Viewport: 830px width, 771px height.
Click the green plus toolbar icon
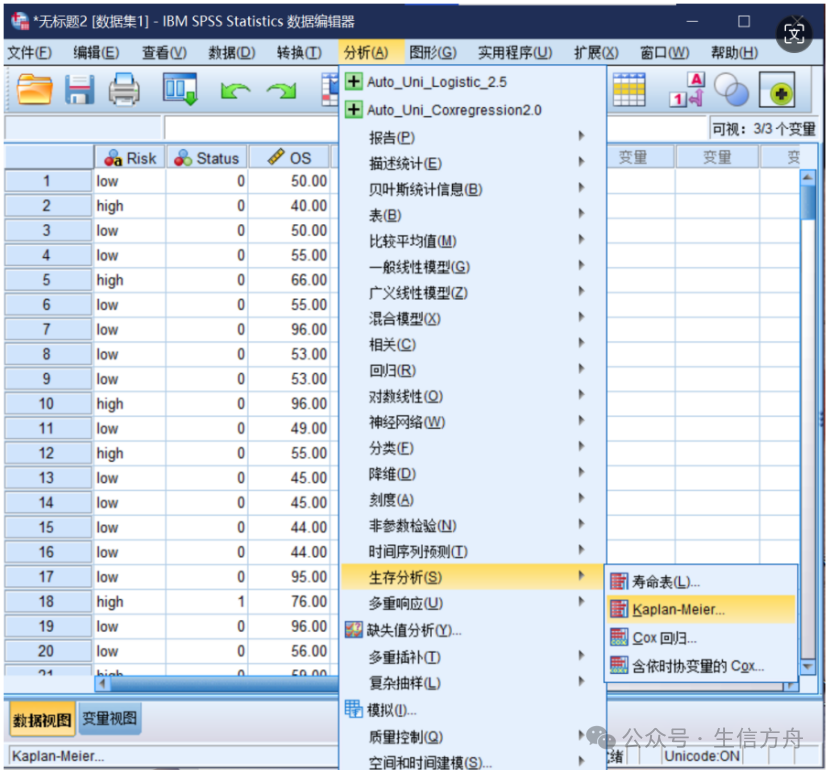(x=777, y=90)
